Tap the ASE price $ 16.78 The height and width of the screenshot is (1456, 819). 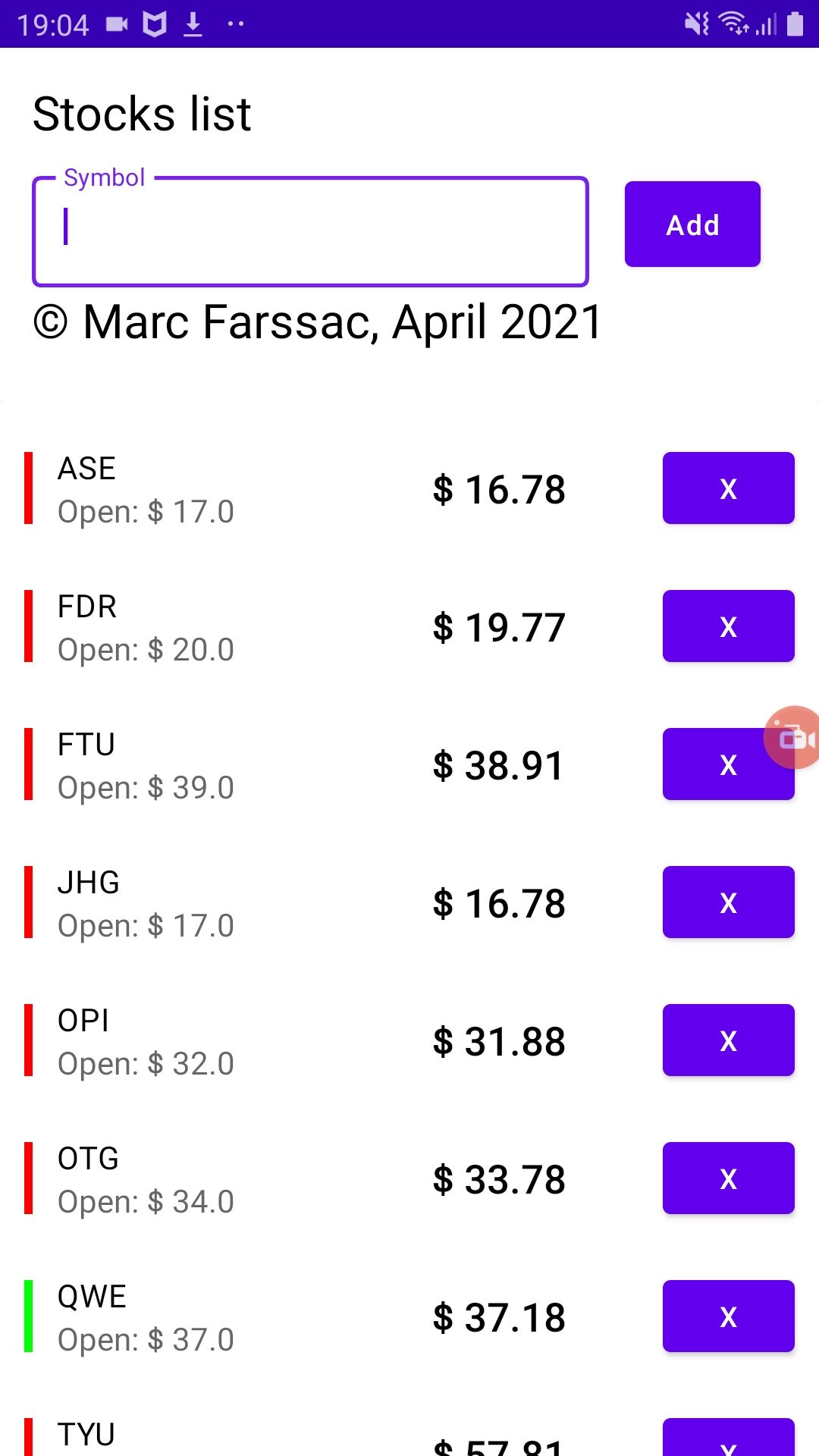[x=499, y=490]
